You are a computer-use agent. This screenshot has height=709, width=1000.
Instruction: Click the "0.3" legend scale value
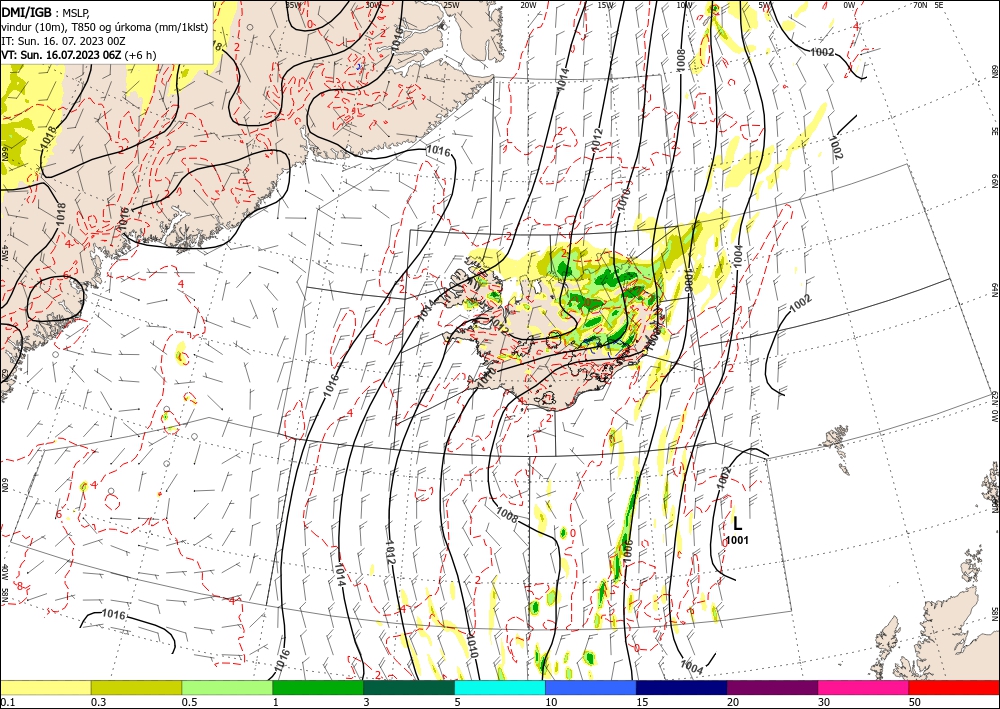click(98, 702)
